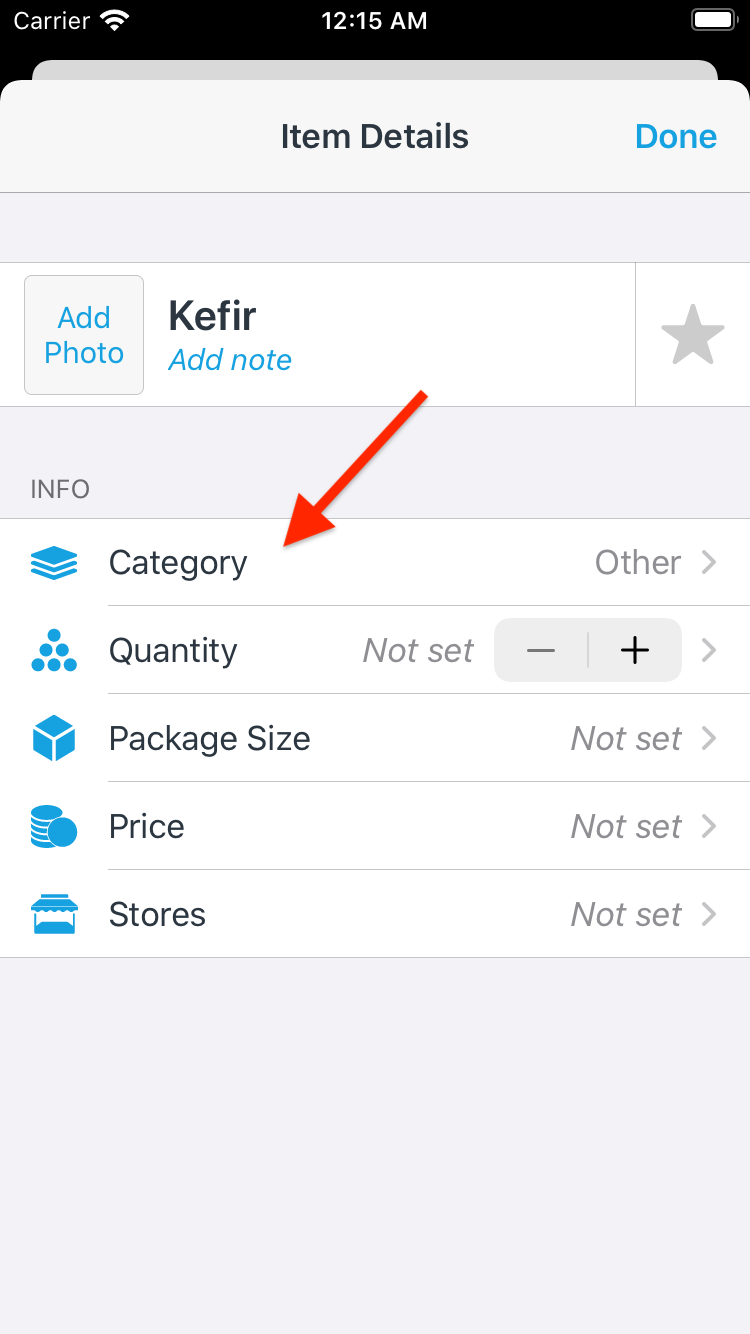Open Quantity details chevron

(709, 651)
